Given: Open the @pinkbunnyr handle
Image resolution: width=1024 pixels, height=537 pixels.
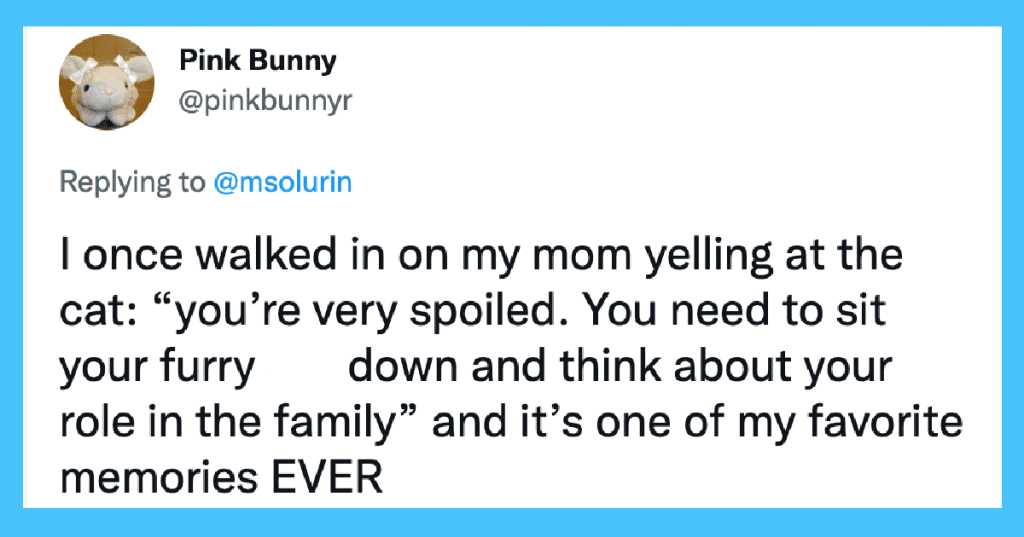Looking at the screenshot, I should [x=265, y=101].
